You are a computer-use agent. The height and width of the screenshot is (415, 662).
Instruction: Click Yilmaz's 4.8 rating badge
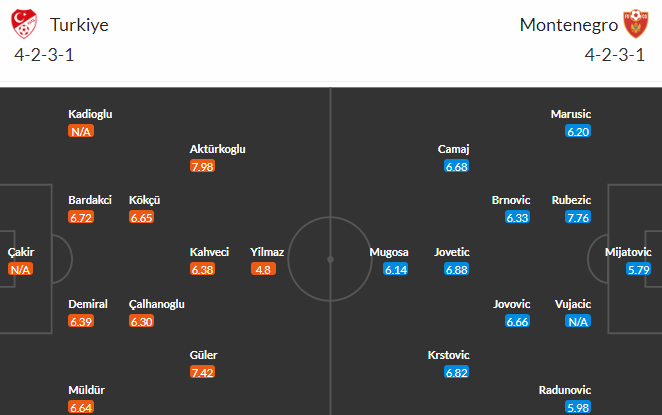click(x=263, y=269)
